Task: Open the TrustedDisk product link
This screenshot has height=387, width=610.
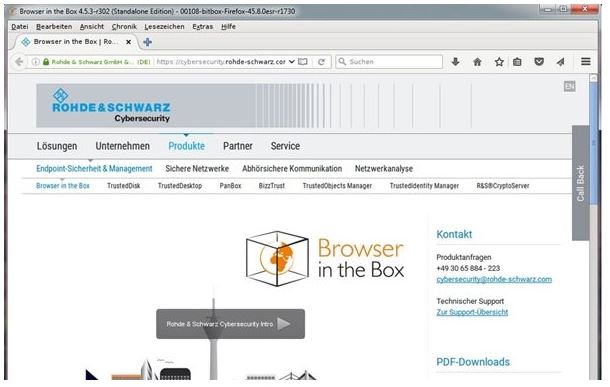Action: (x=124, y=186)
